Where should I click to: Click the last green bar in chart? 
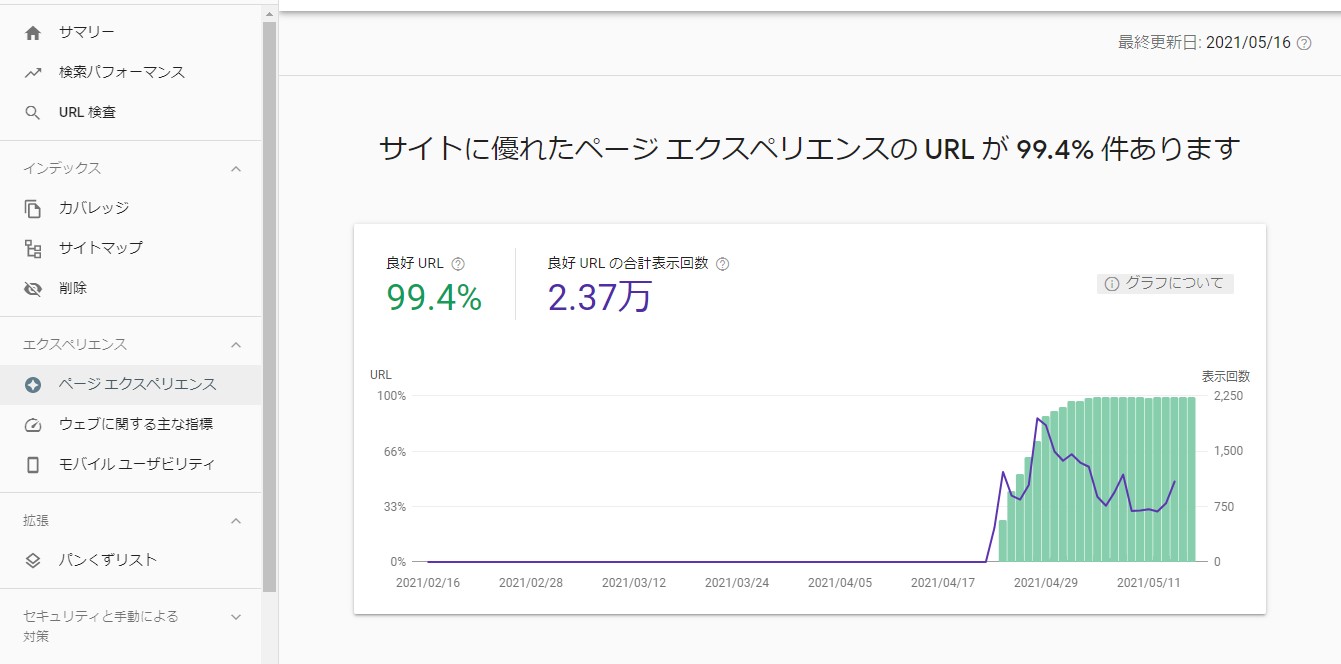pyautogui.click(x=1191, y=479)
